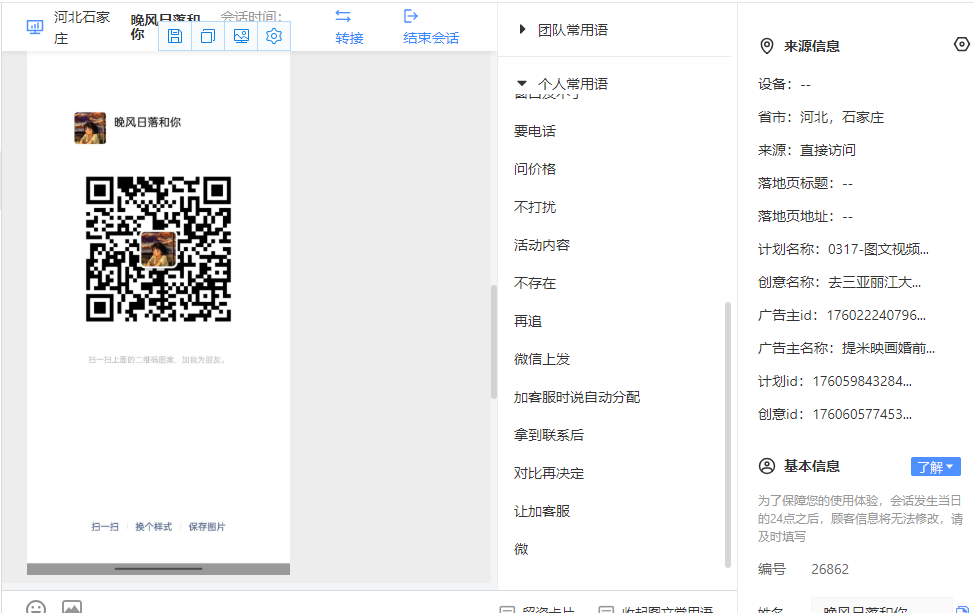The image size is (974, 613).
Task: Select the phrase 对比再决定
Action: [x=548, y=473]
